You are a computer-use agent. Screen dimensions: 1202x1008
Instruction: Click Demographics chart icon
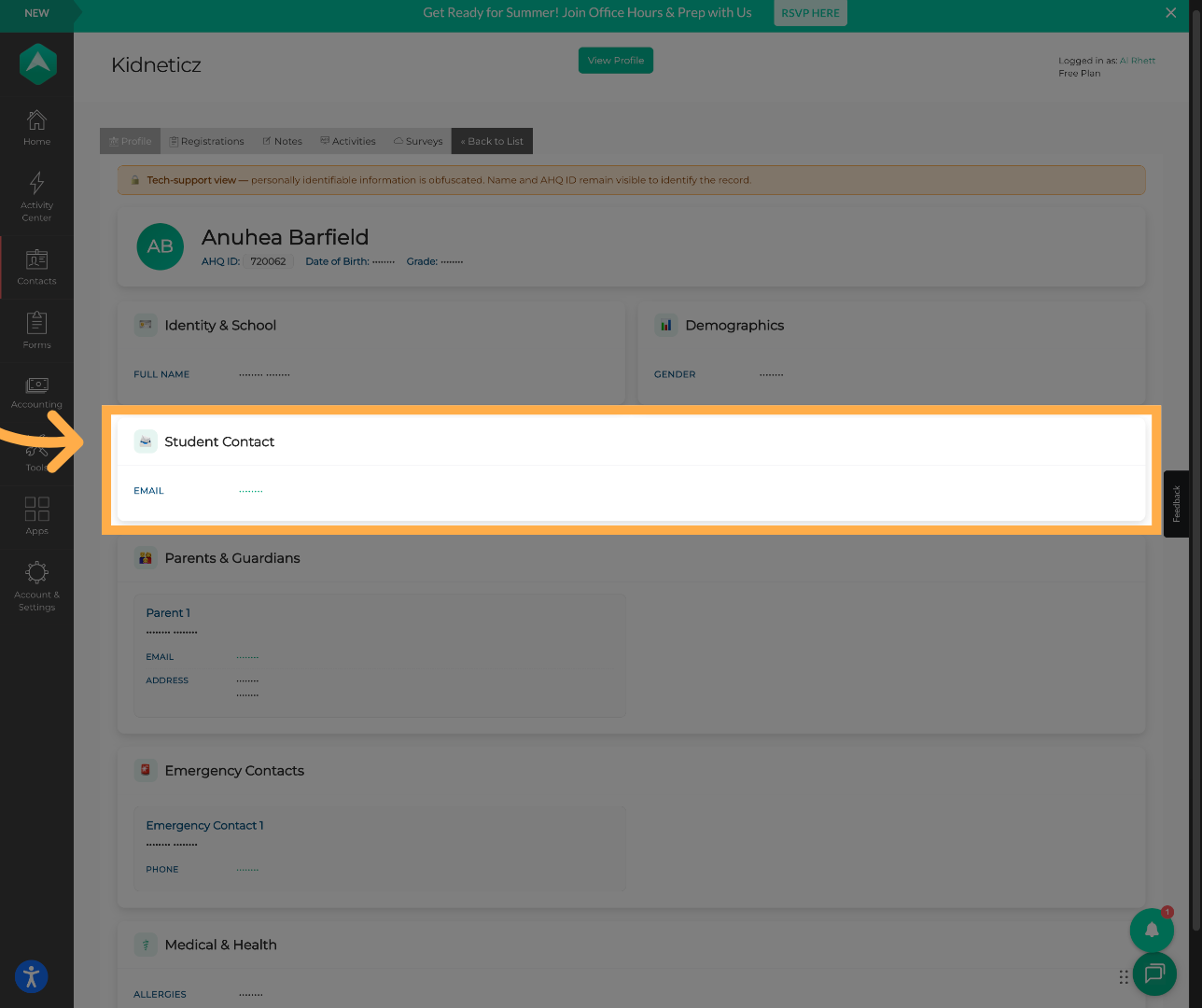click(666, 326)
